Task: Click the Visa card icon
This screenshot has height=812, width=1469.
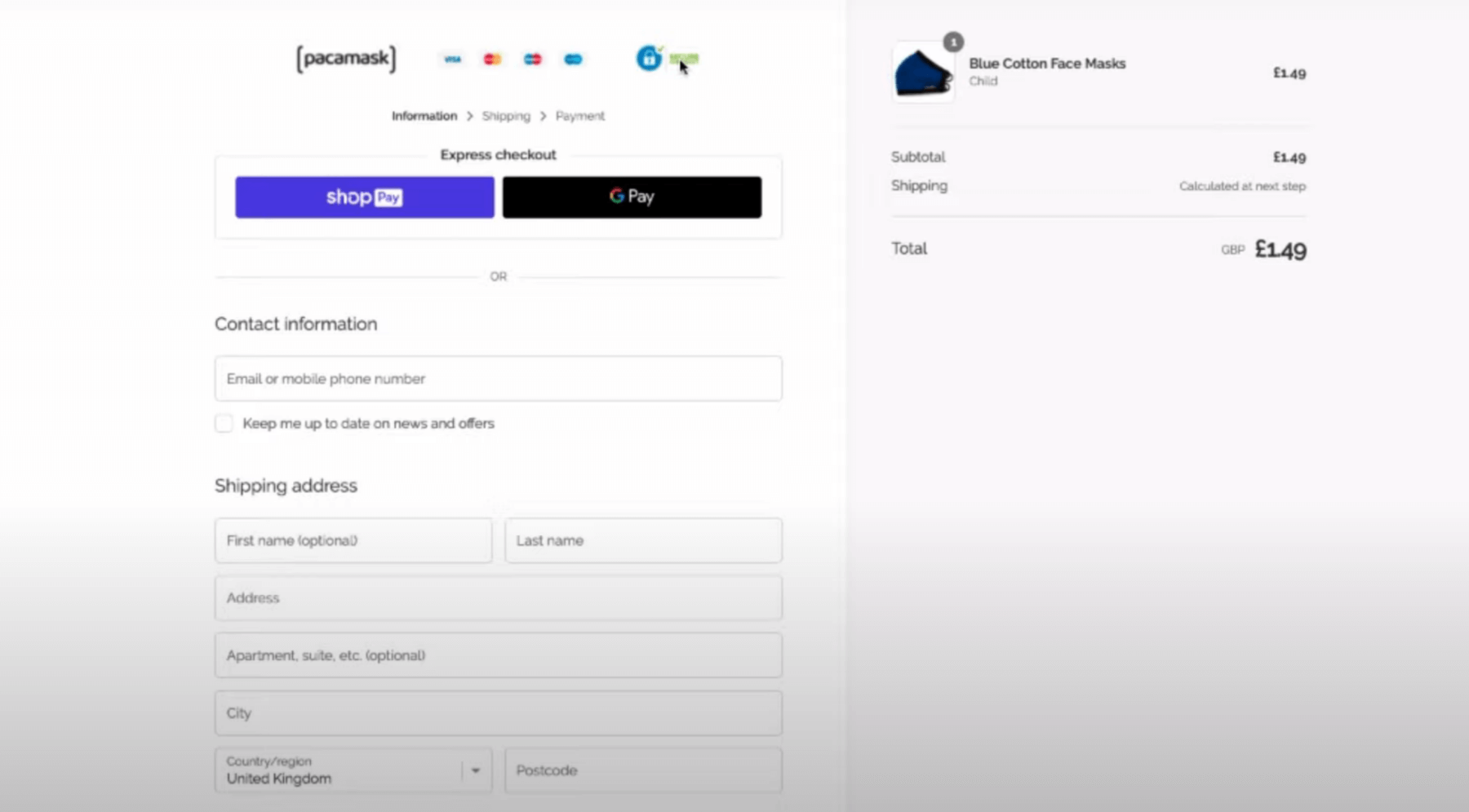Action: pyautogui.click(x=452, y=59)
